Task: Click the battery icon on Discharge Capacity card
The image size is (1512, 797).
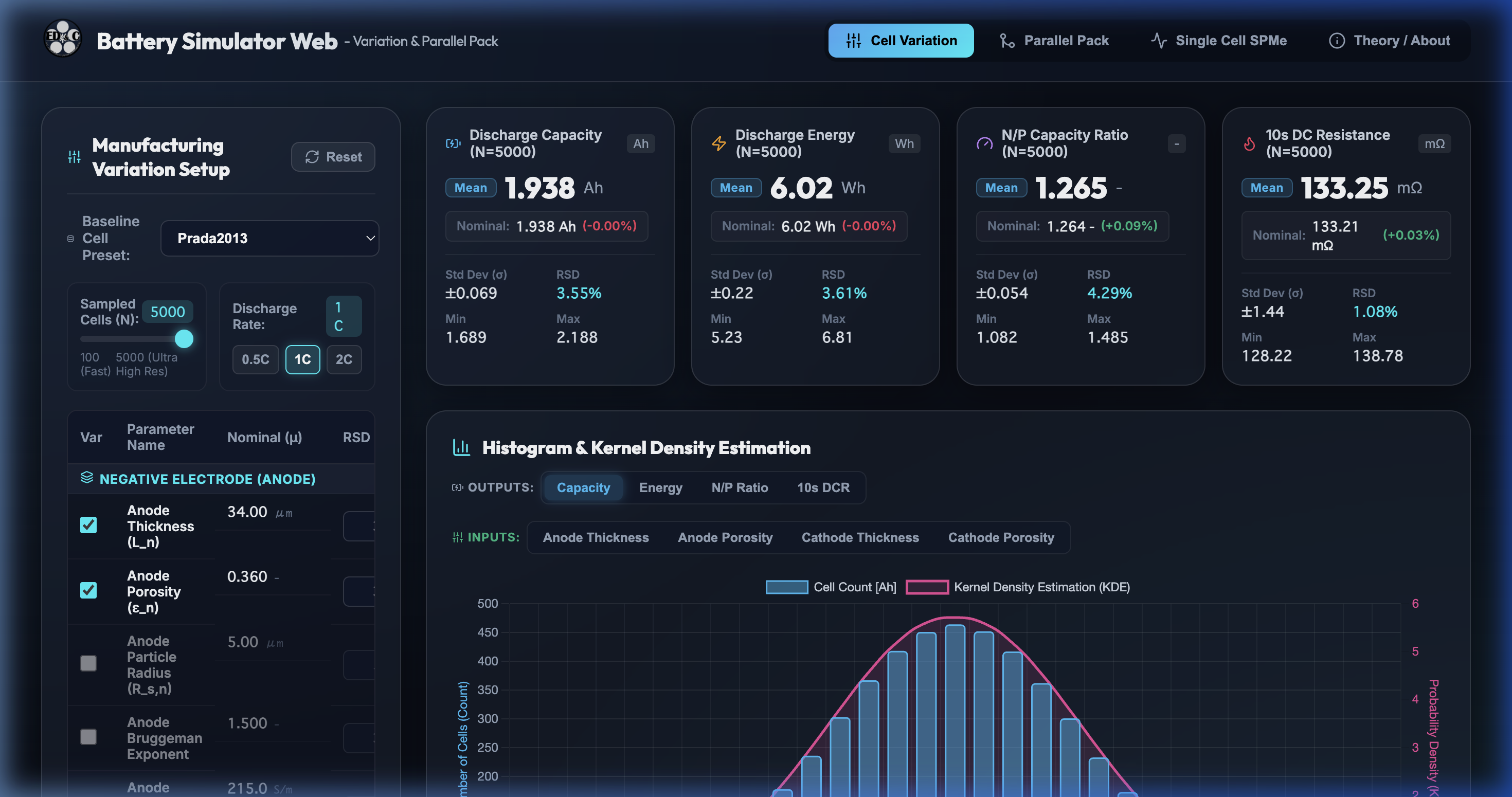Action: click(453, 143)
